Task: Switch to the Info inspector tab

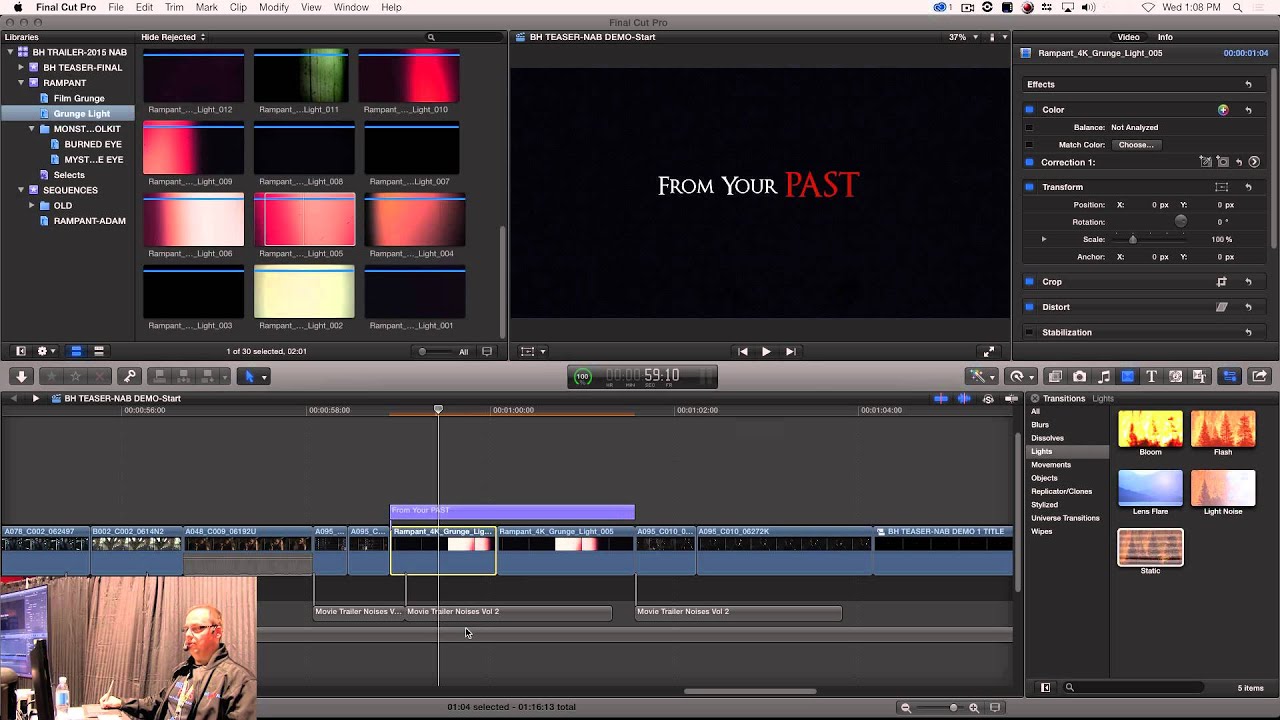Action: (1165, 37)
